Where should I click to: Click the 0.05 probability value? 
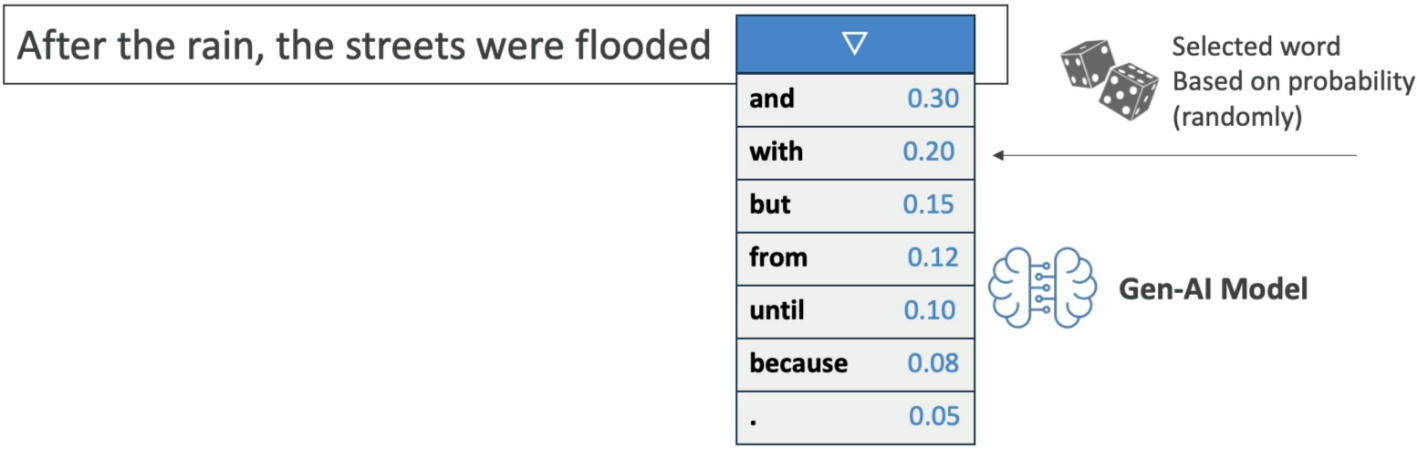(x=933, y=417)
